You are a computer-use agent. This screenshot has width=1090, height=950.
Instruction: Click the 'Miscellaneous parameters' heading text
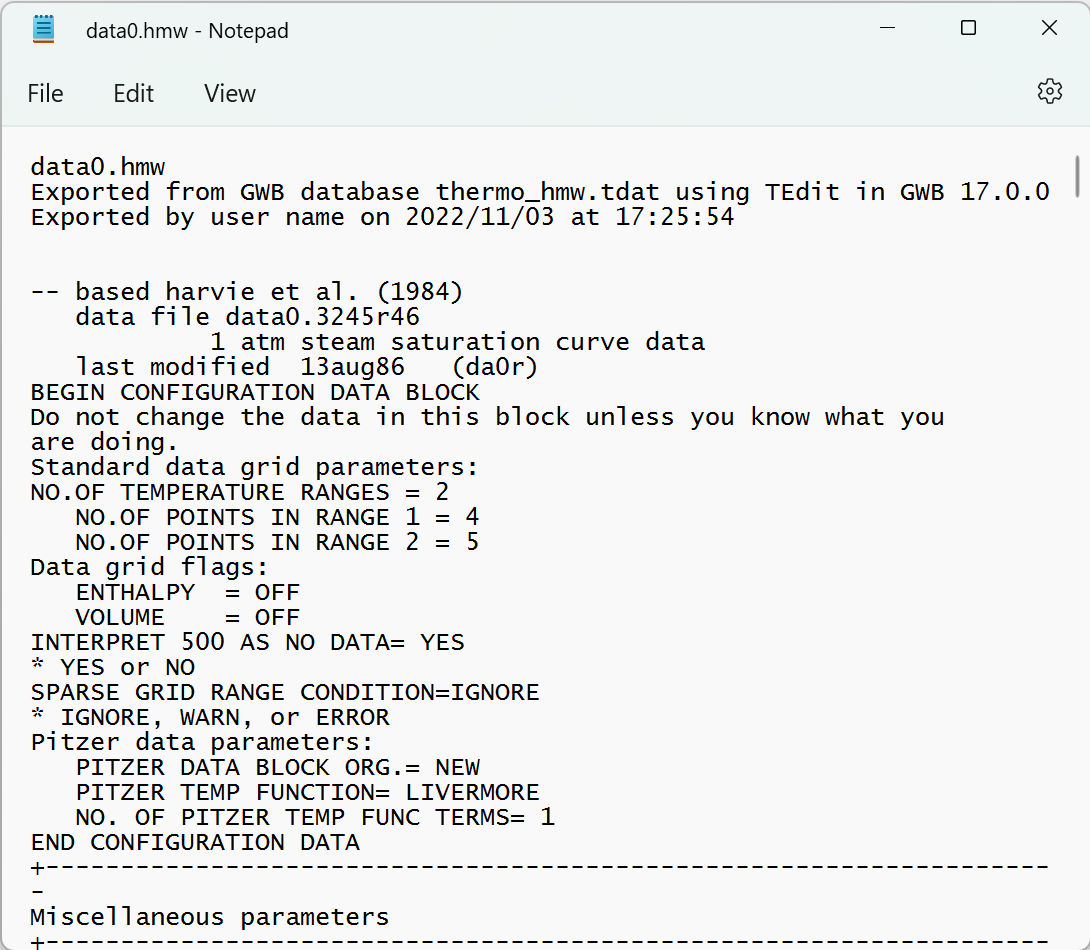210,917
